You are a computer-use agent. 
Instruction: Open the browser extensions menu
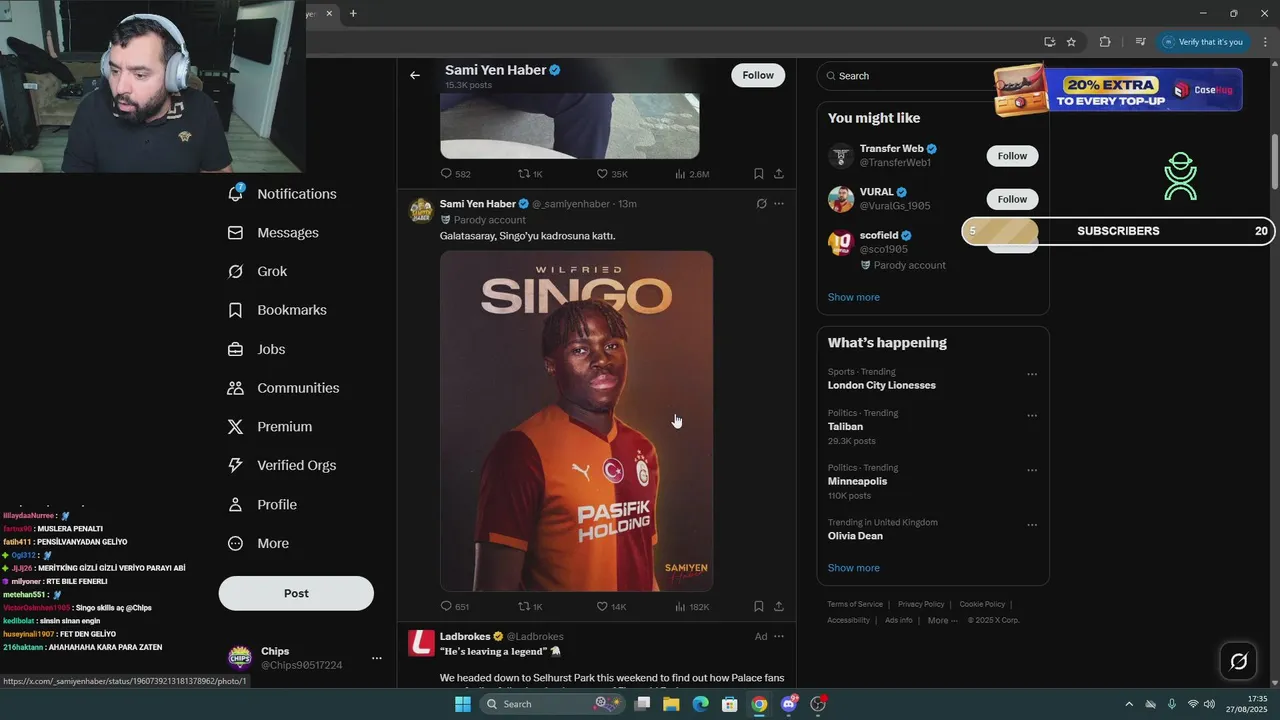tap(1105, 42)
